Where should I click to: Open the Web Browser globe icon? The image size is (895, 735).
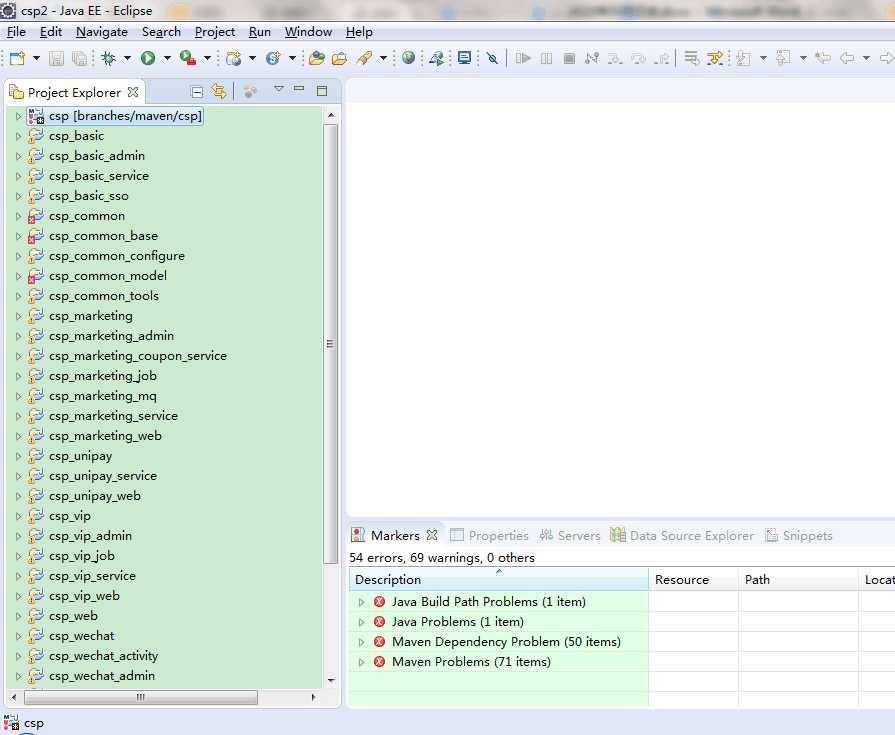[408, 58]
